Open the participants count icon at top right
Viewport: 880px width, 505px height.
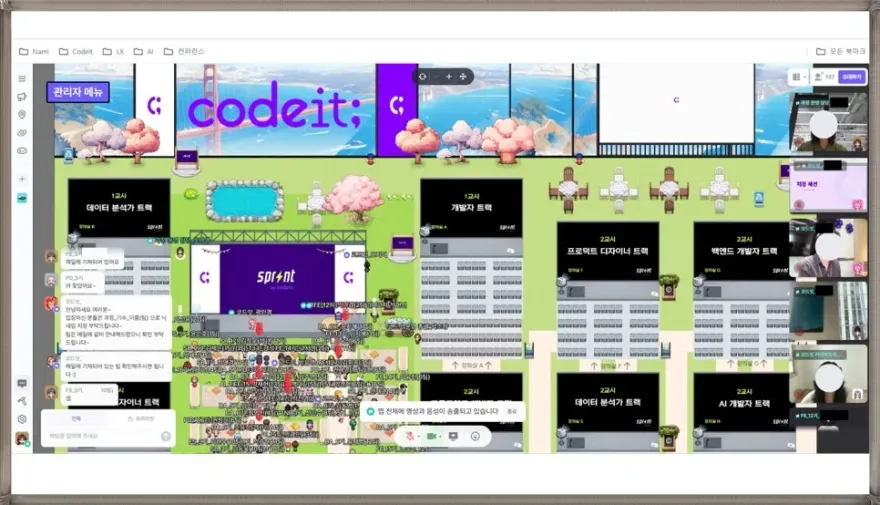point(824,76)
